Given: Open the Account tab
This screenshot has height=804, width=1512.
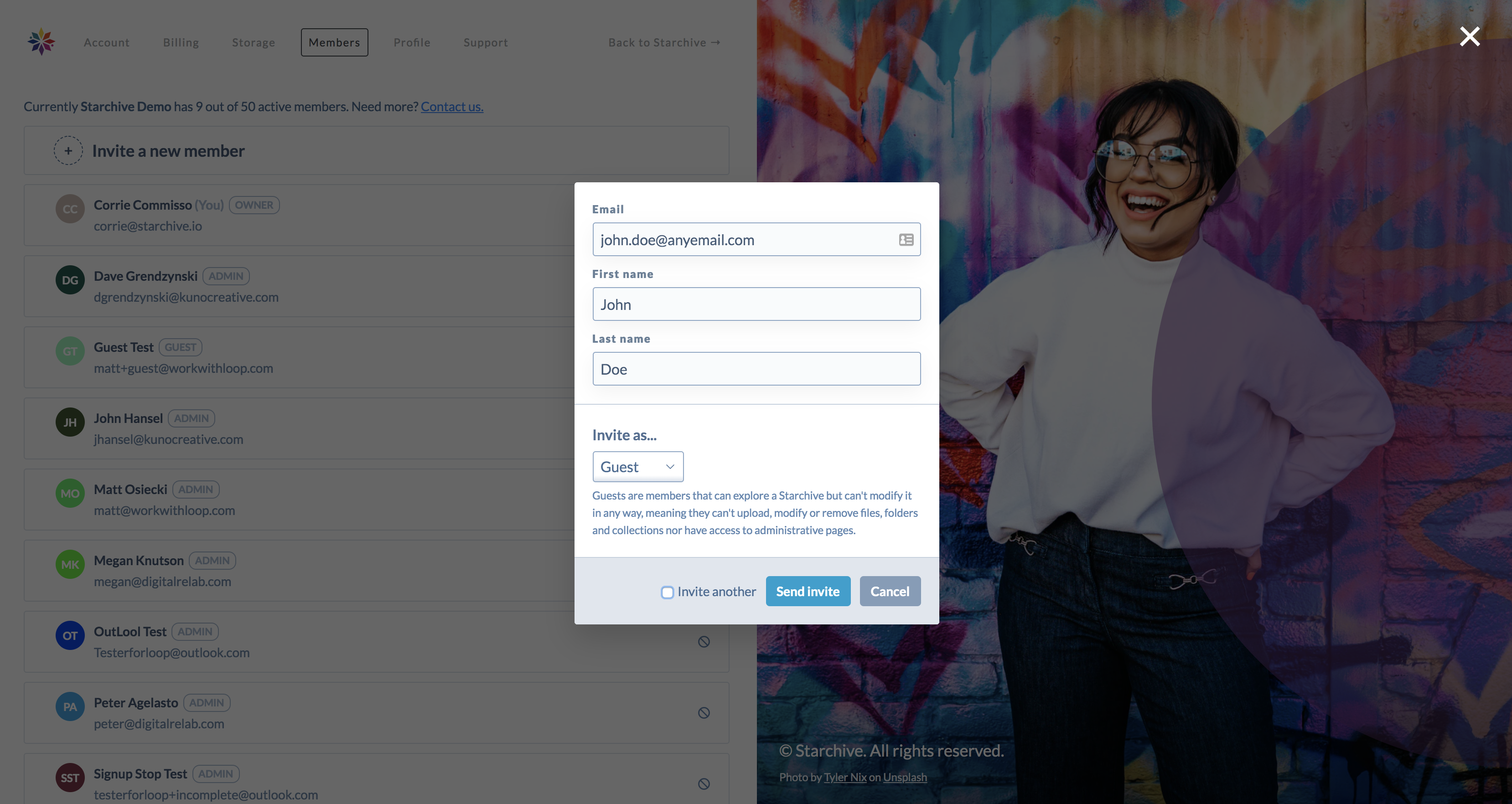Looking at the screenshot, I should click(x=106, y=42).
